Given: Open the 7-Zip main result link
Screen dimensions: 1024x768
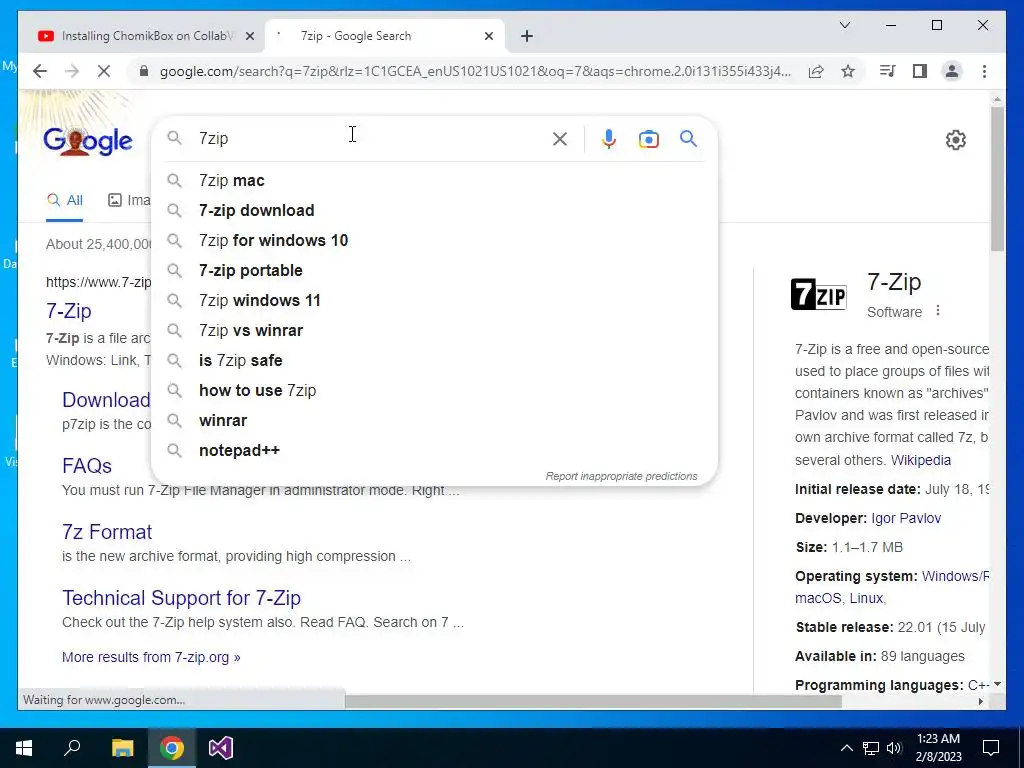Looking at the screenshot, I should [x=69, y=311].
